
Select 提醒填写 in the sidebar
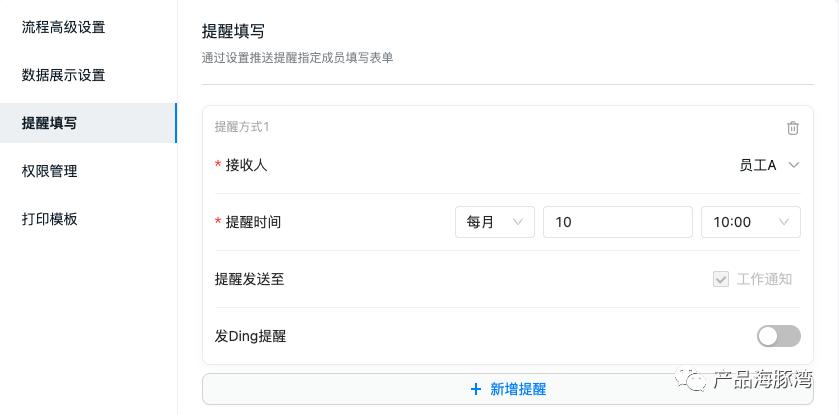pos(50,123)
